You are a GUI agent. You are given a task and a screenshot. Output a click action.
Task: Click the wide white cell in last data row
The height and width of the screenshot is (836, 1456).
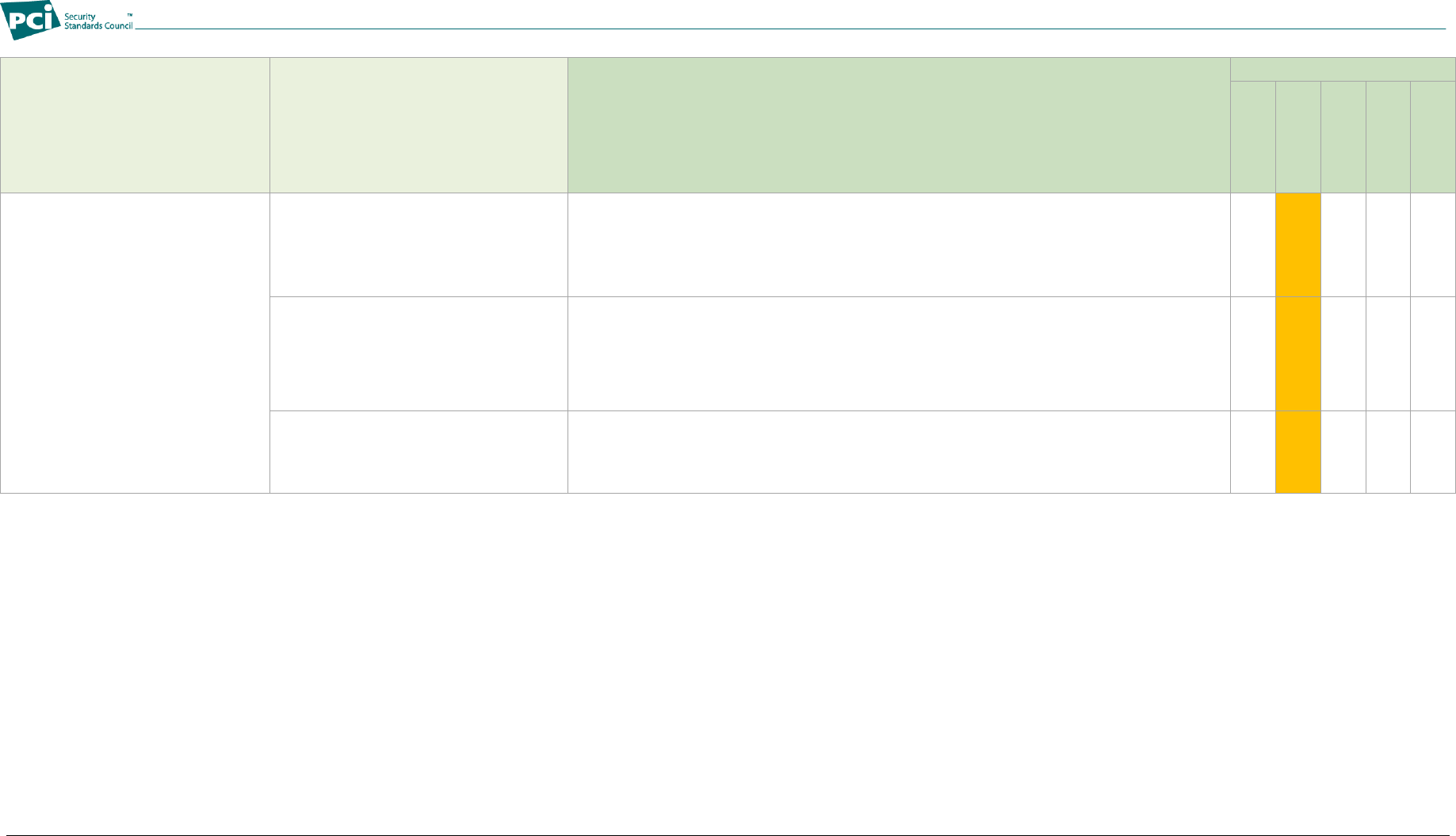899,452
